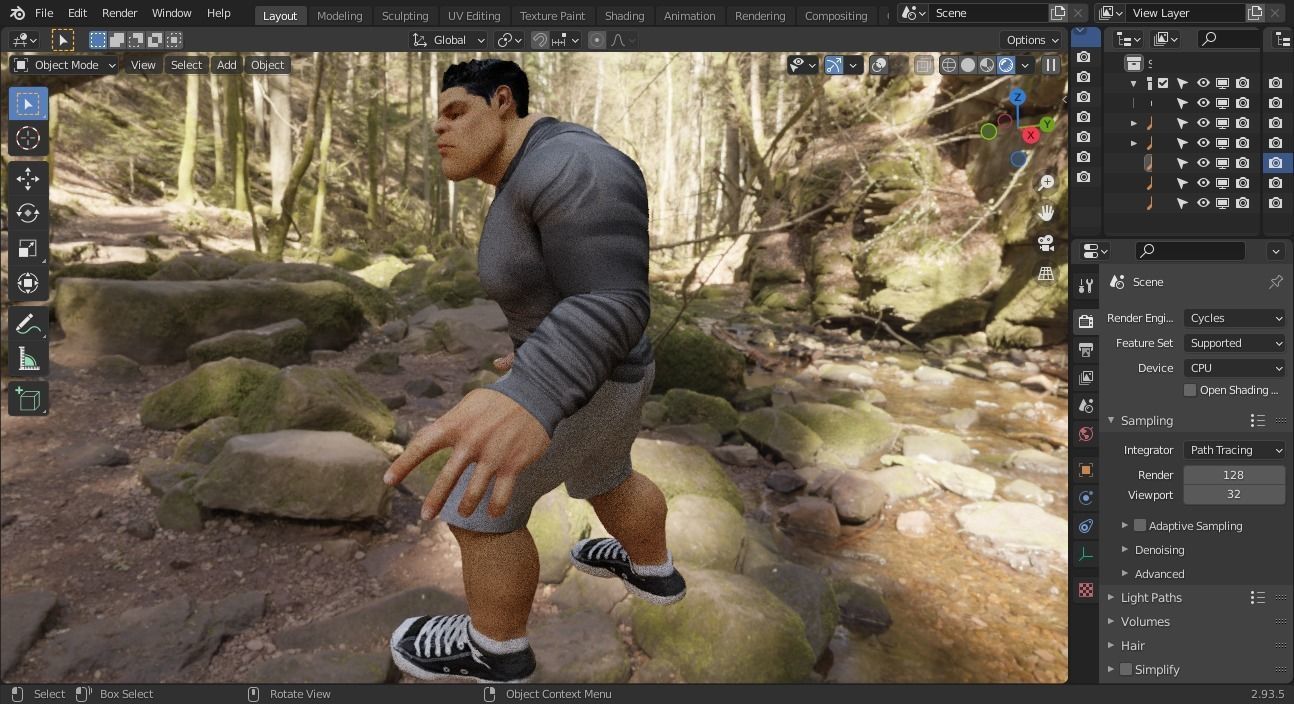Activate the Add Cube tool
This screenshot has width=1294, height=704.
coord(28,399)
